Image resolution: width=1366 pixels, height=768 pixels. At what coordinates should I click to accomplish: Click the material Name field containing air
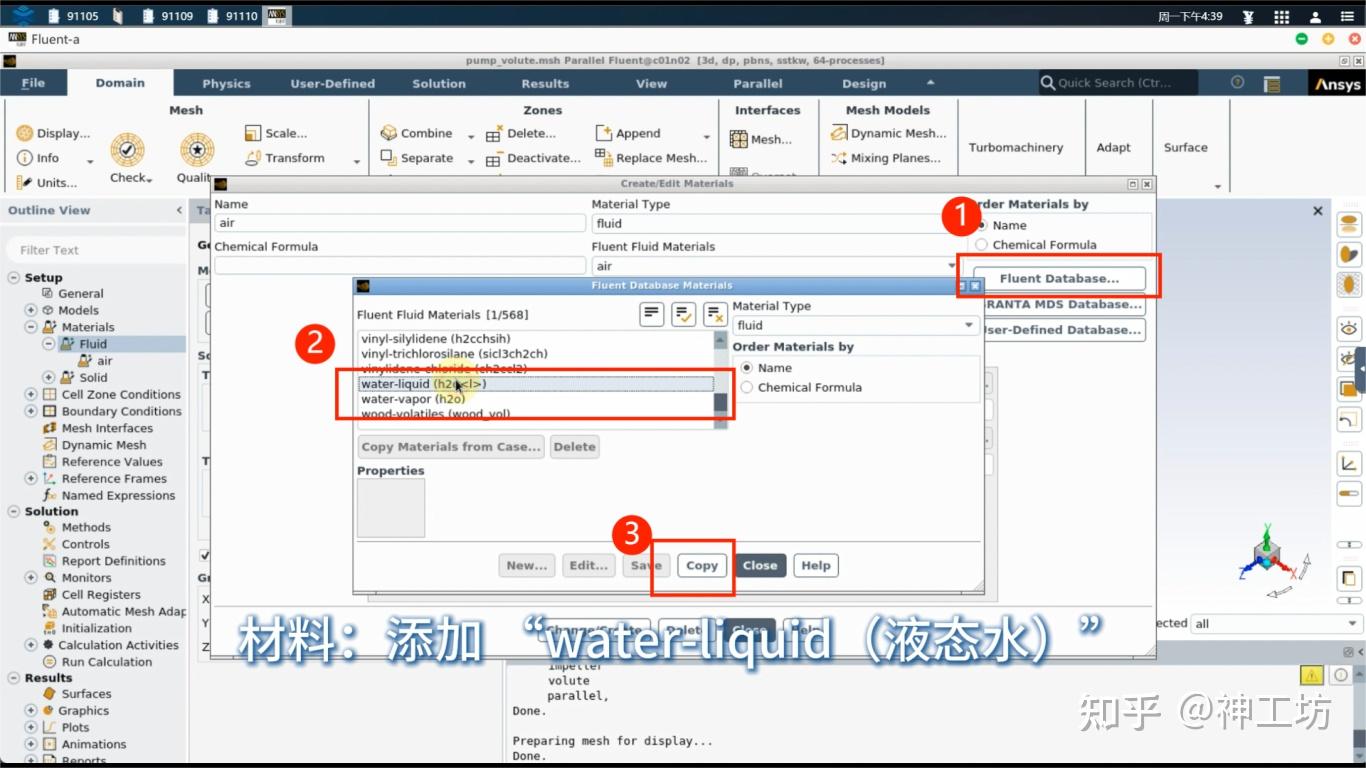[x=400, y=223]
